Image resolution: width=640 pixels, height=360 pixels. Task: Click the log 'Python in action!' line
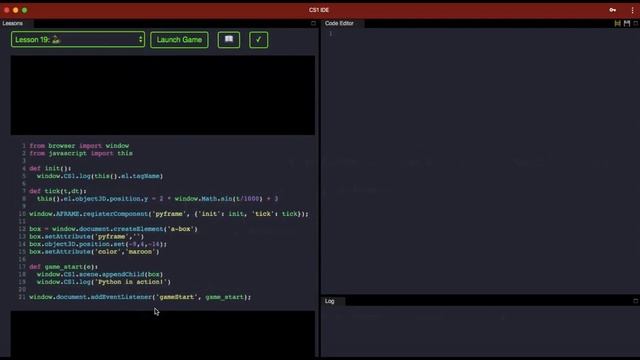(104, 282)
